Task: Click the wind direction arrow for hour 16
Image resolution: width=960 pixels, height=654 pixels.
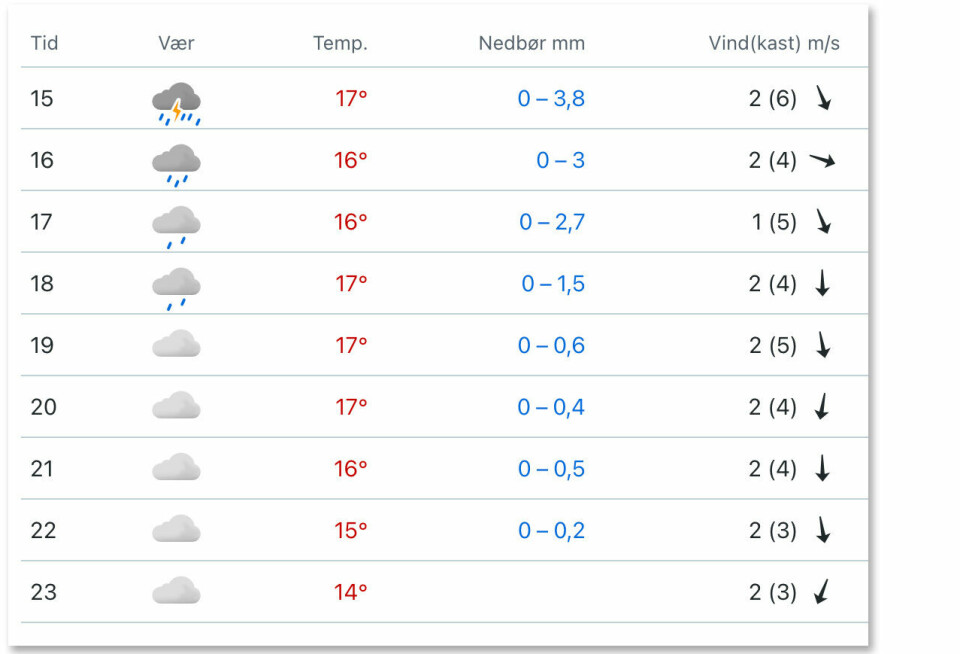Action: click(x=822, y=160)
